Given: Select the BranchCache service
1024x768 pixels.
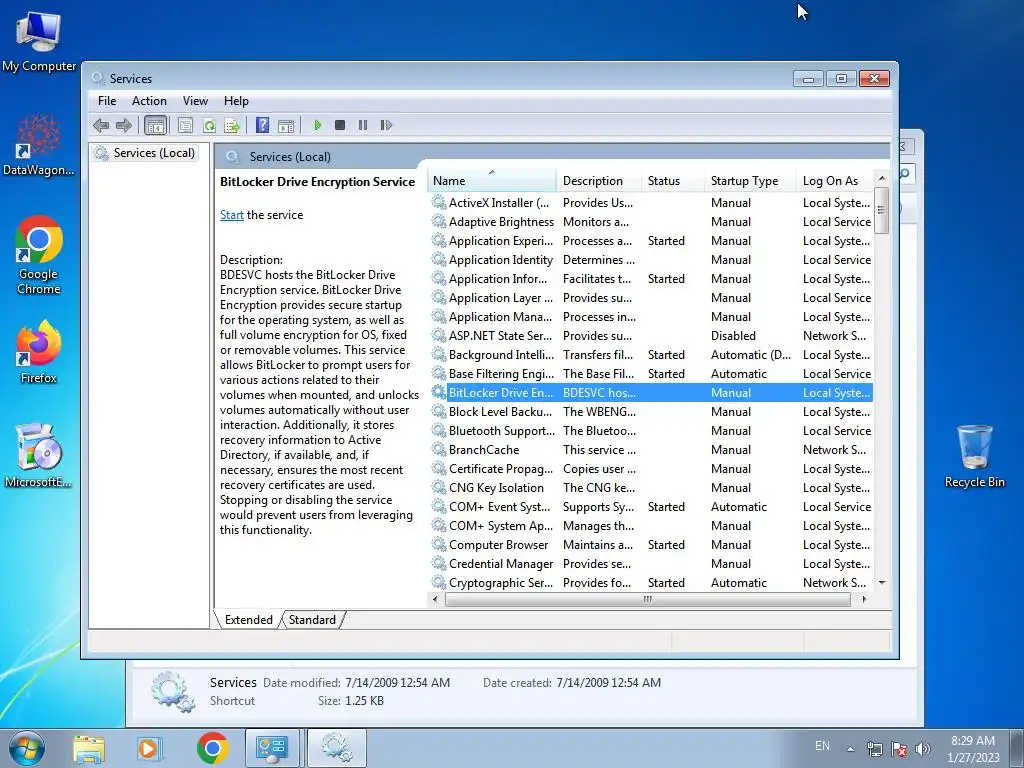Looking at the screenshot, I should click(651, 450).
